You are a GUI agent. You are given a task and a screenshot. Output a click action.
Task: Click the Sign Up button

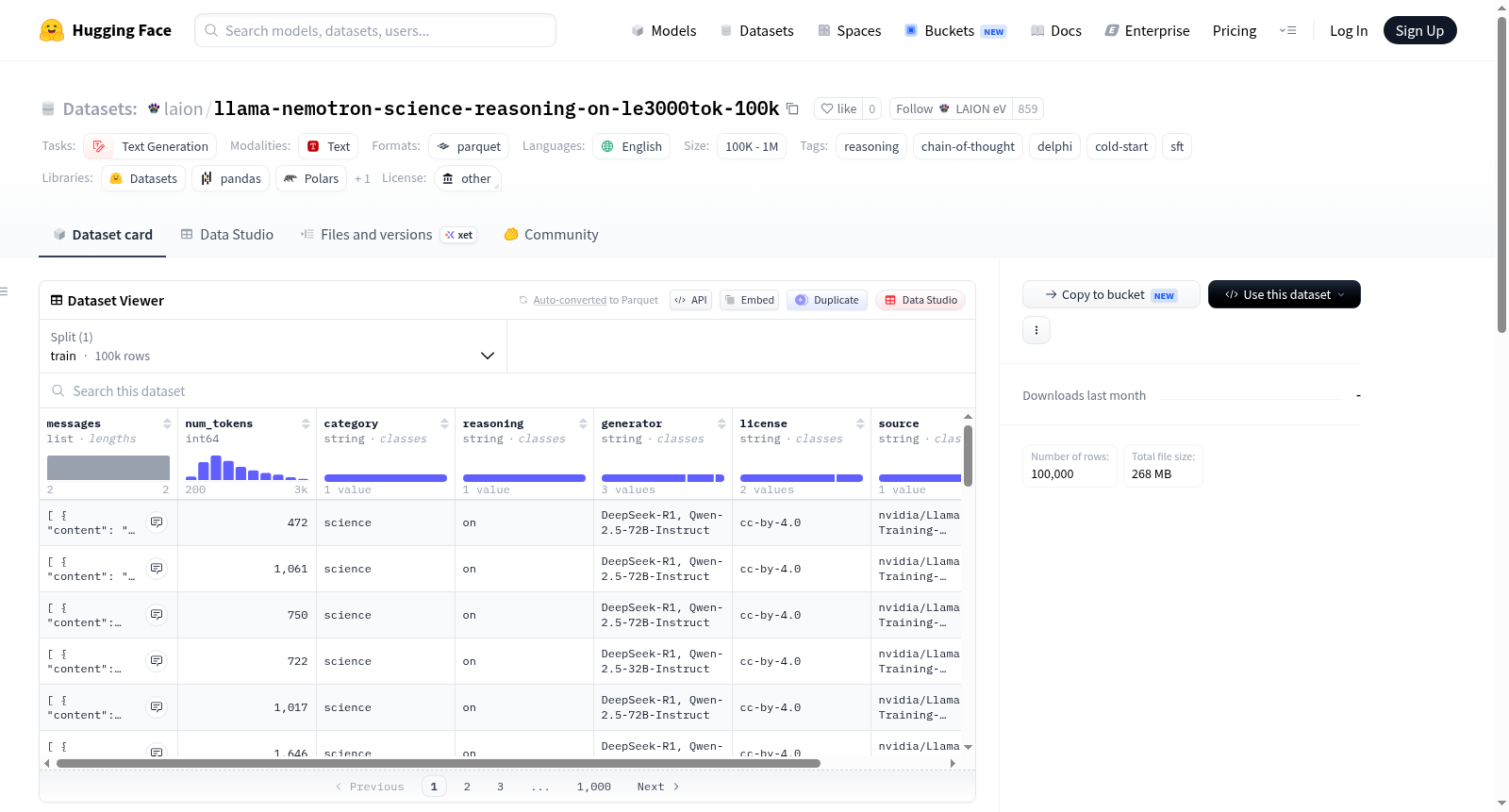point(1419,30)
